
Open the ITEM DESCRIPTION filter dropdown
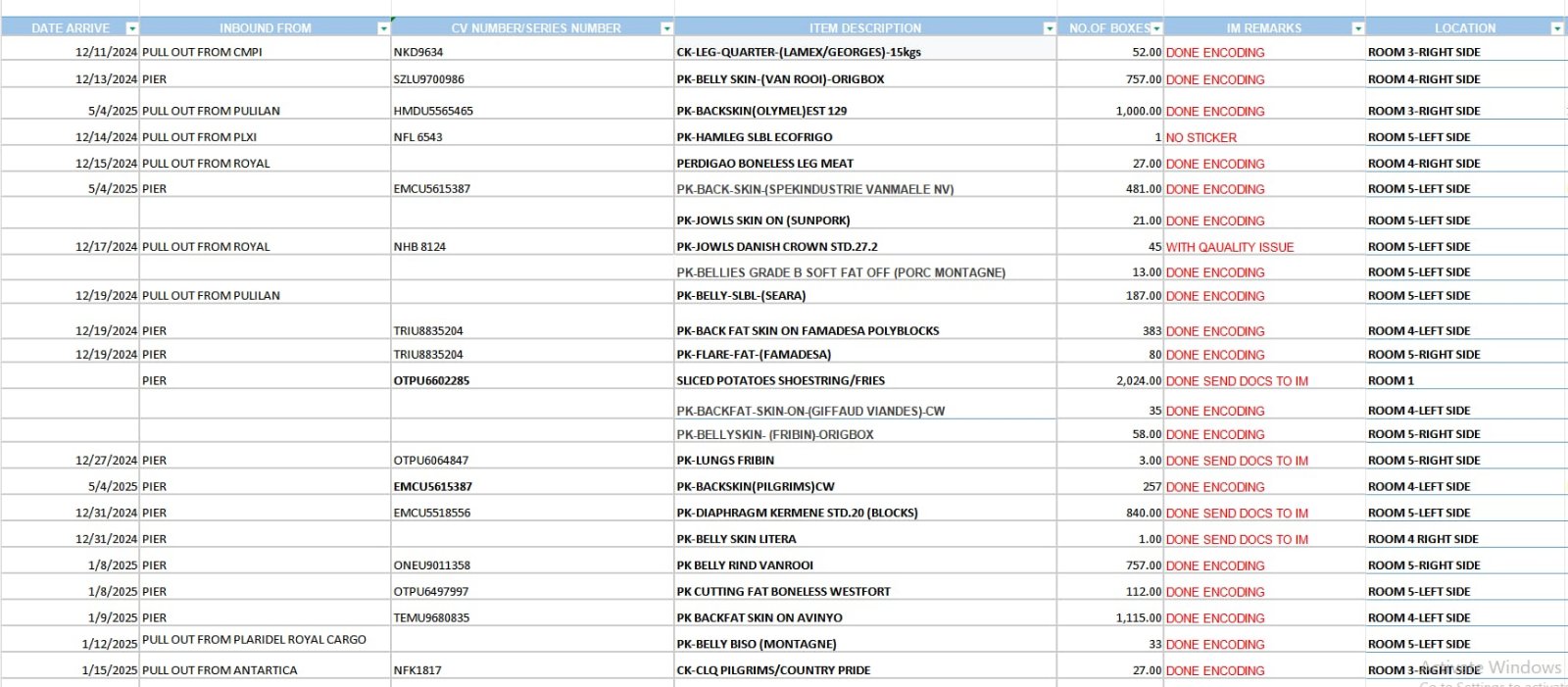[1049, 28]
